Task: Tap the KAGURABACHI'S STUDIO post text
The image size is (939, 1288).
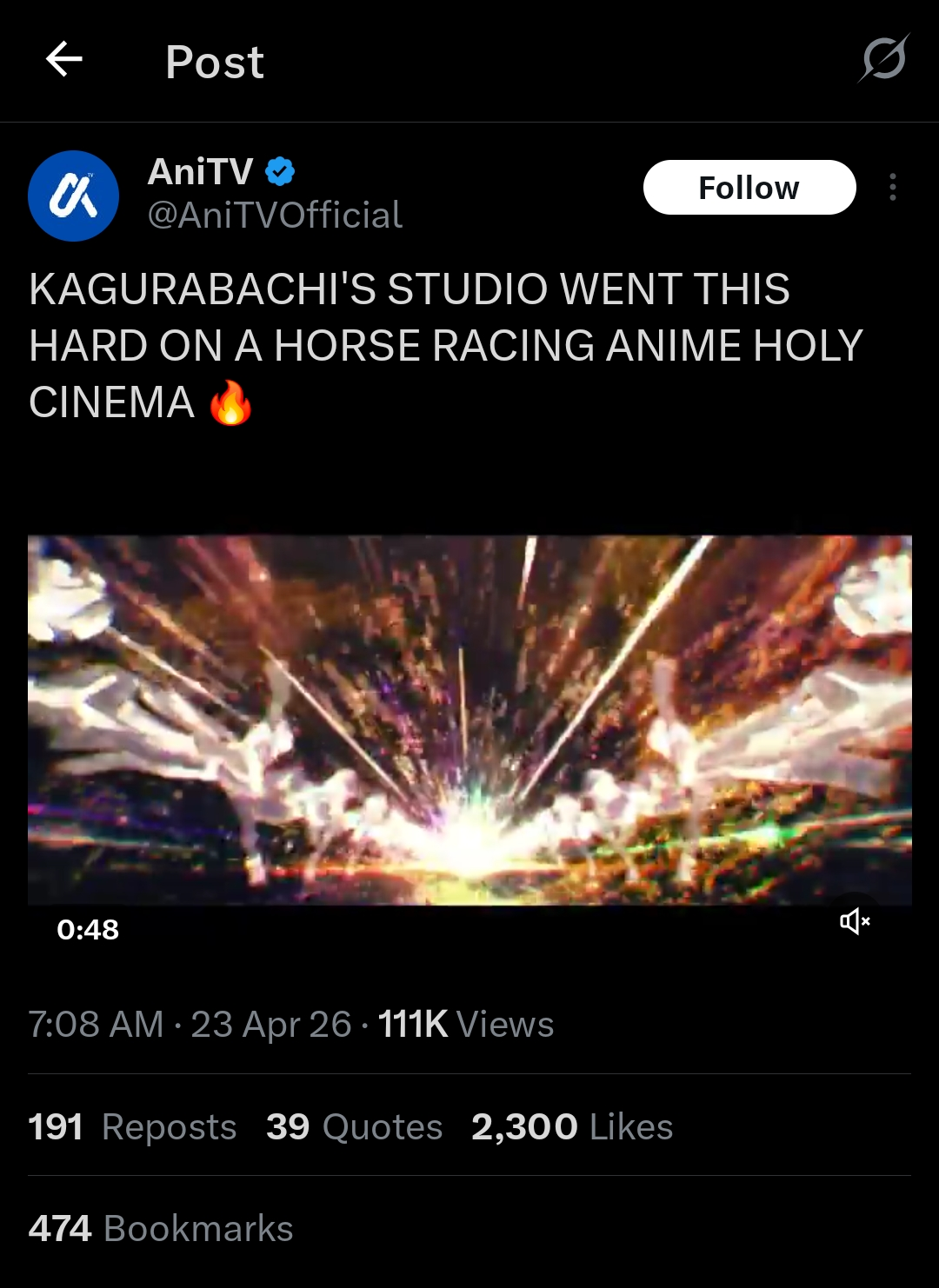Action: (x=445, y=346)
